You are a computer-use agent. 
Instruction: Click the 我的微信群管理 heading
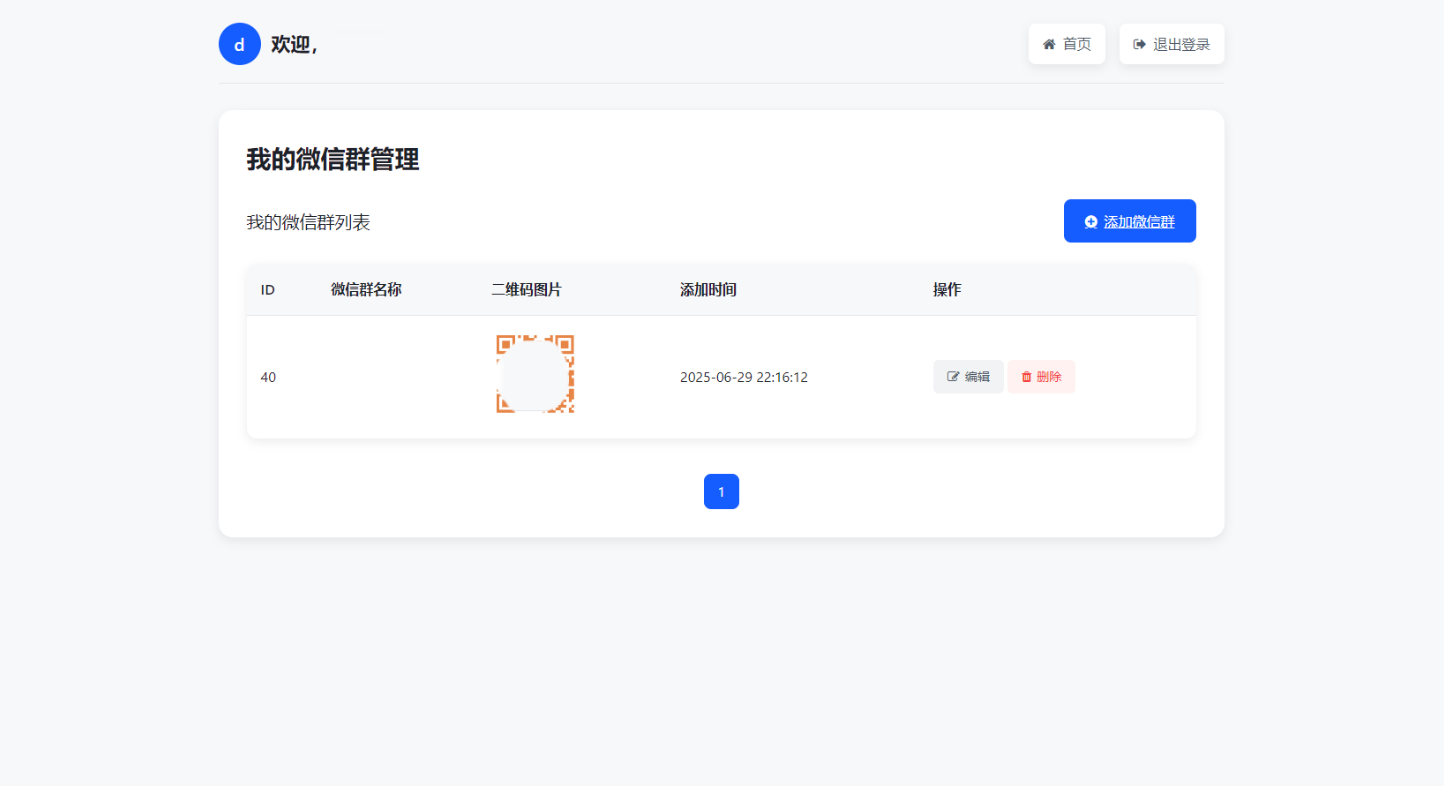pos(333,159)
